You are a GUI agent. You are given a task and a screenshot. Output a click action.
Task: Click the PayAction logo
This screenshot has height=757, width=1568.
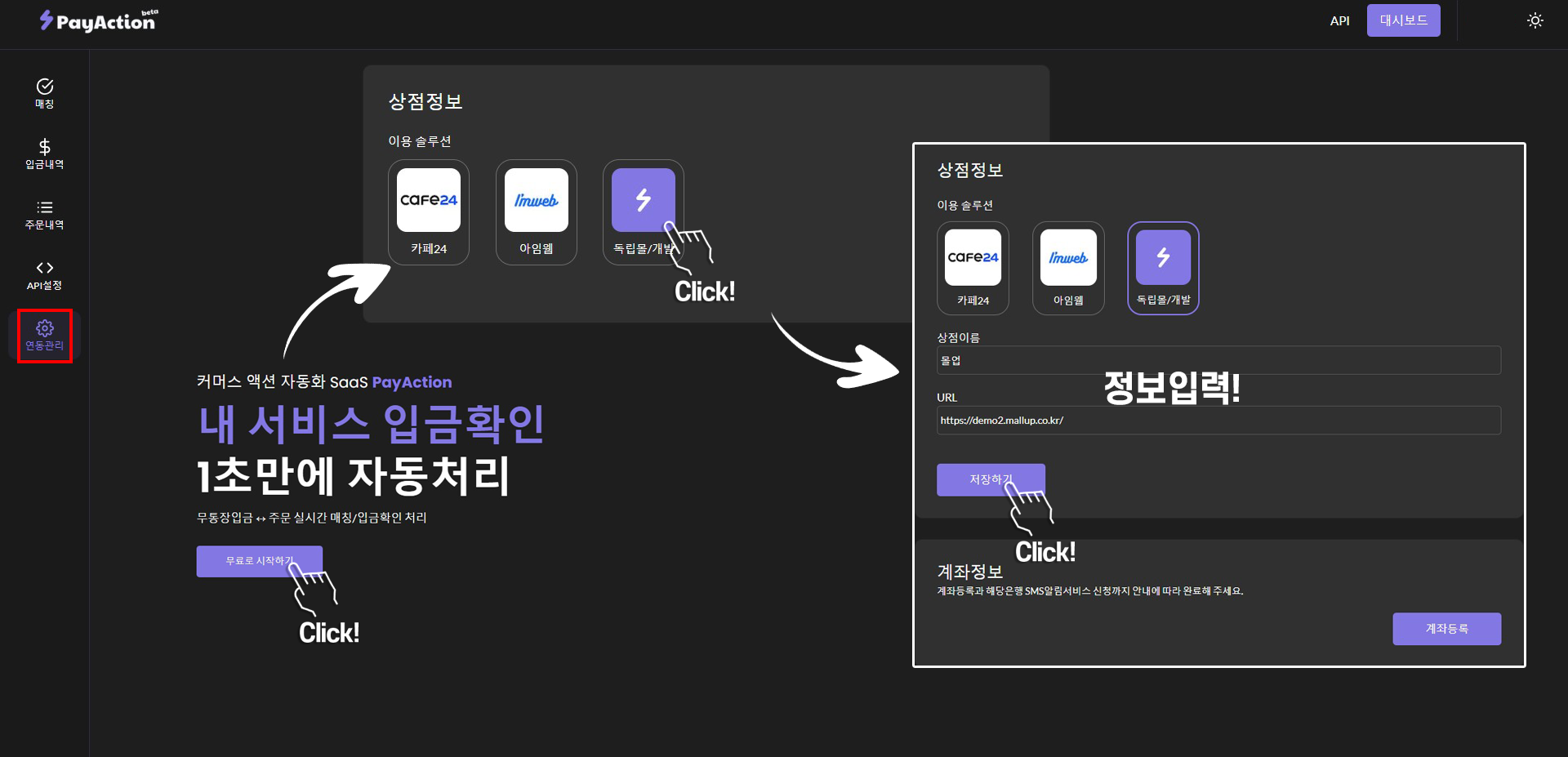[x=99, y=20]
